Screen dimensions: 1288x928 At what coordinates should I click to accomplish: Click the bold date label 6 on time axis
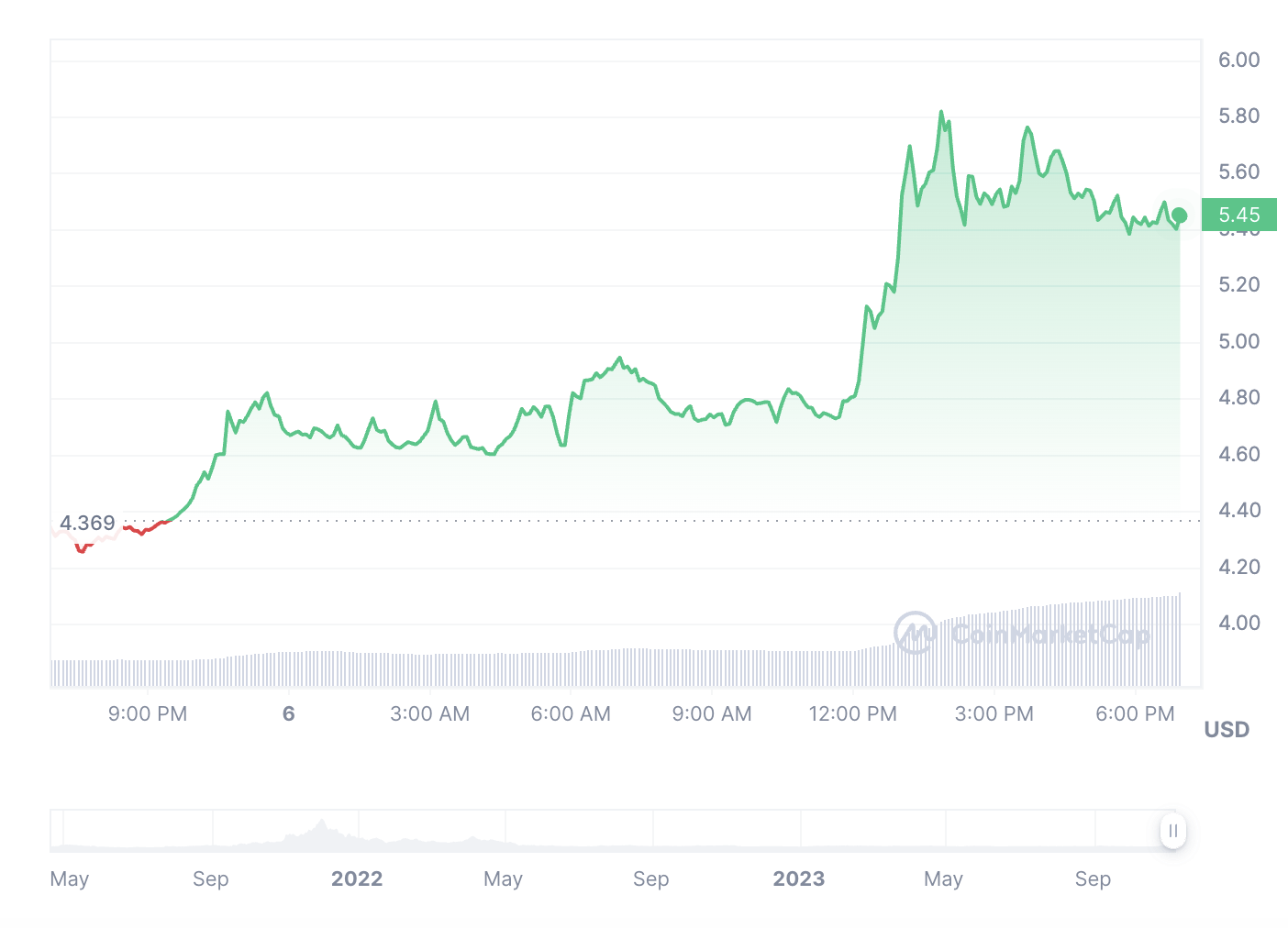tap(289, 714)
